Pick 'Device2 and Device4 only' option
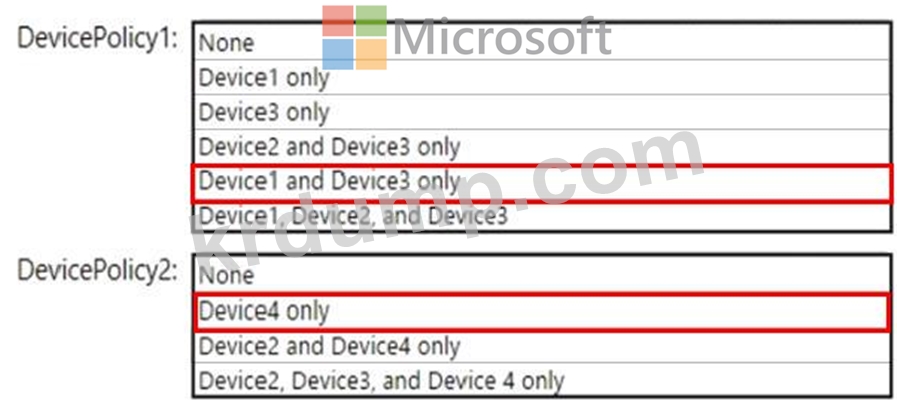Viewport: 897px width, 400px height. (x=542, y=346)
